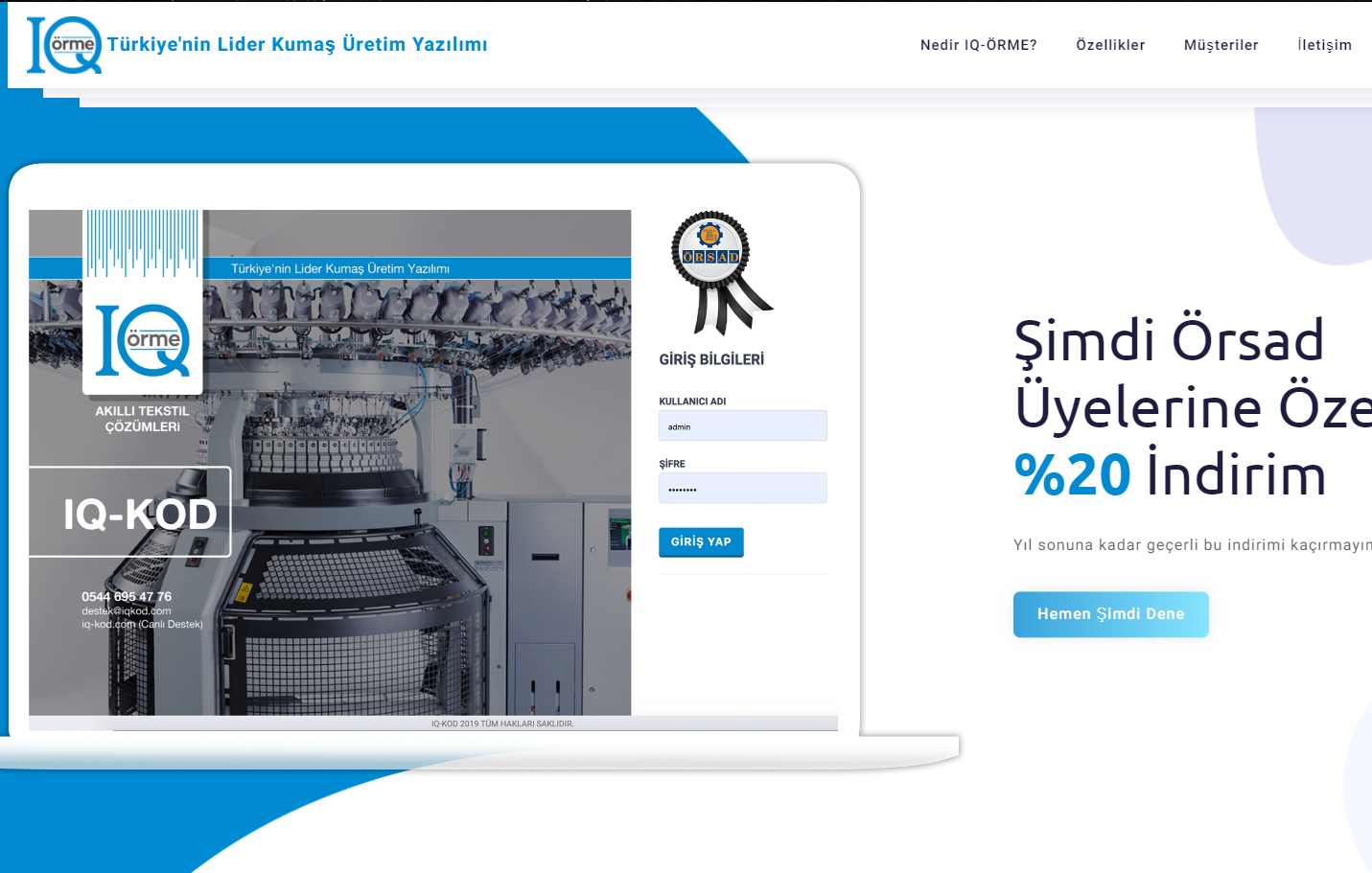Click the IQ örme logo in header
The height and width of the screenshot is (873, 1372).
pyautogui.click(x=64, y=44)
